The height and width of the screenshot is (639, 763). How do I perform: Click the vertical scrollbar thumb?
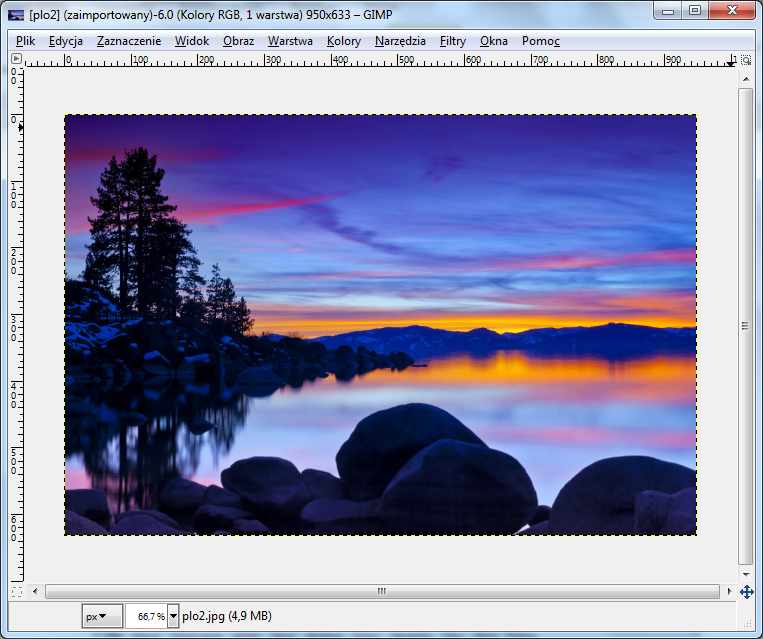click(x=745, y=326)
